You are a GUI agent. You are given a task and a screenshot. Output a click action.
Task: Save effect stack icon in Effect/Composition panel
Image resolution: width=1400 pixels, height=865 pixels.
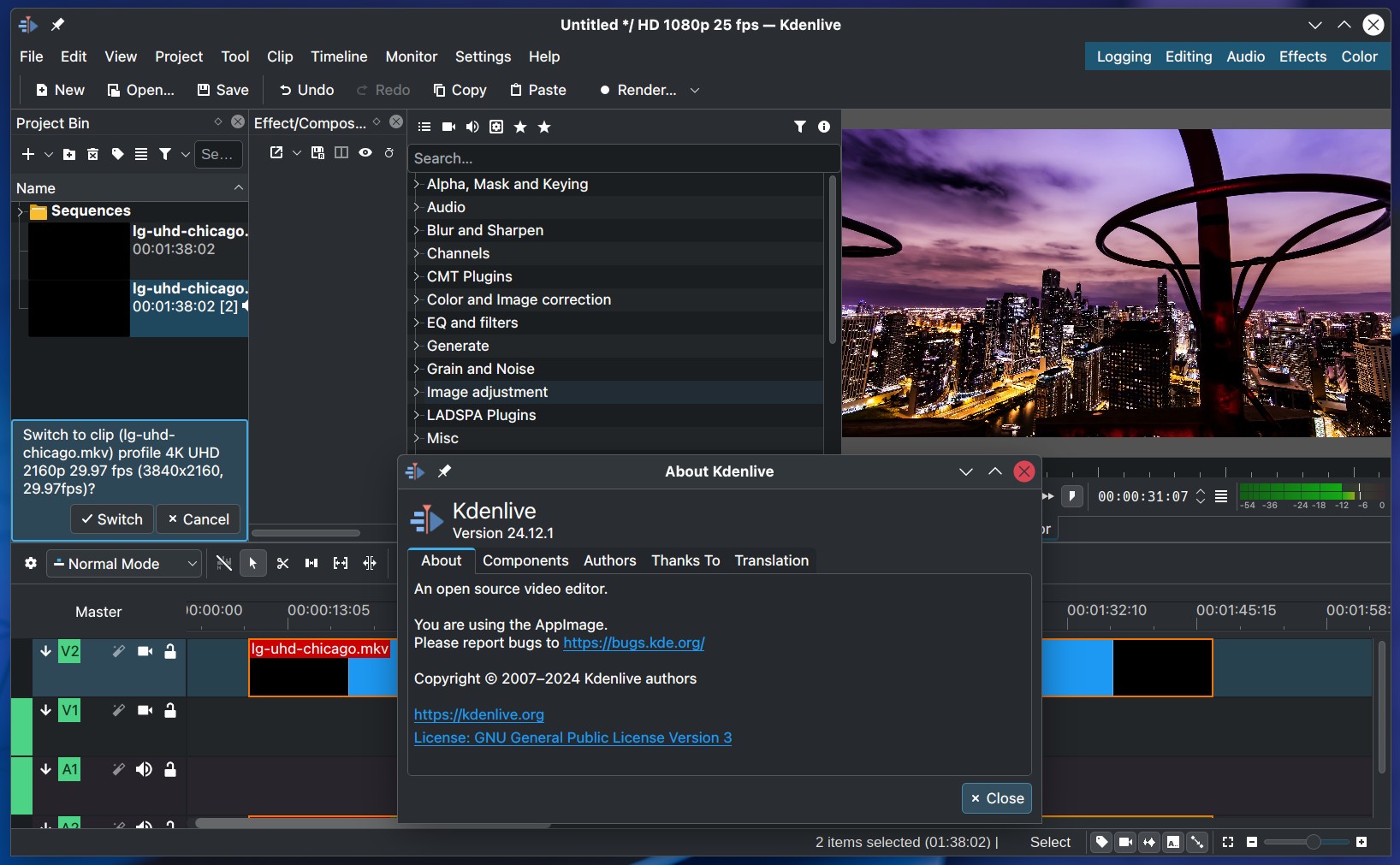point(317,152)
